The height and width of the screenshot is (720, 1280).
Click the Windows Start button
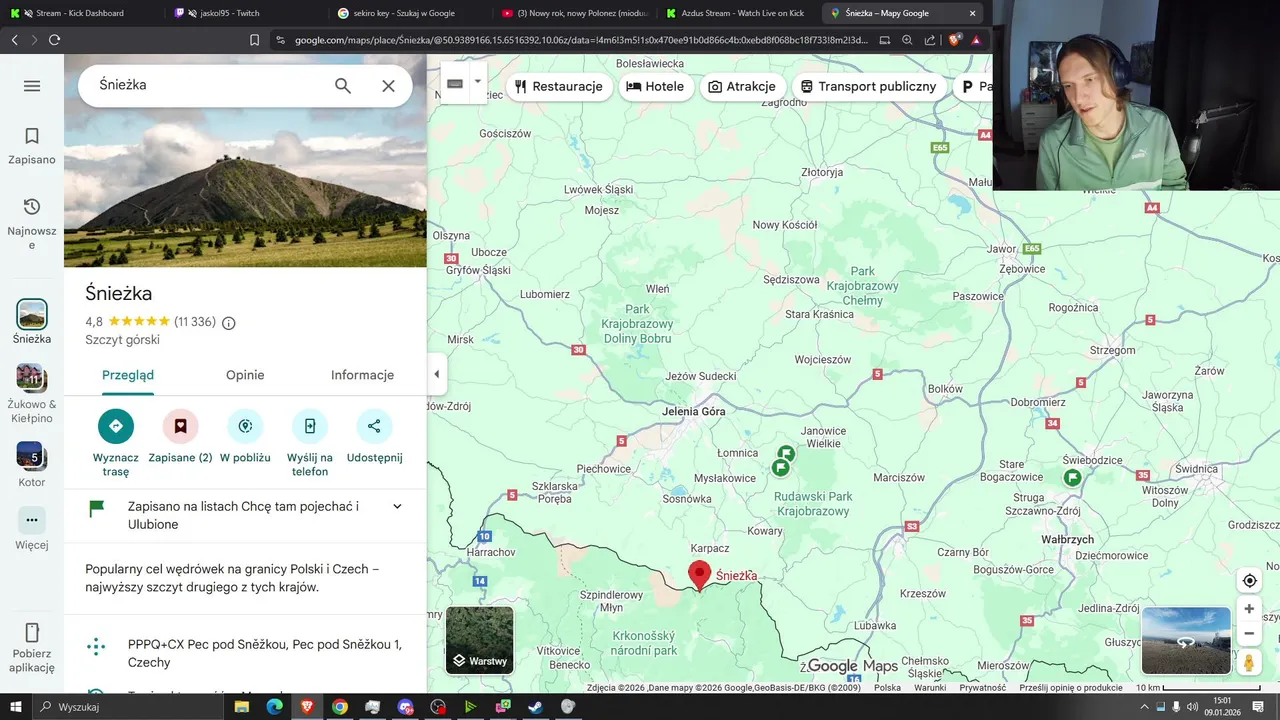click(x=15, y=707)
